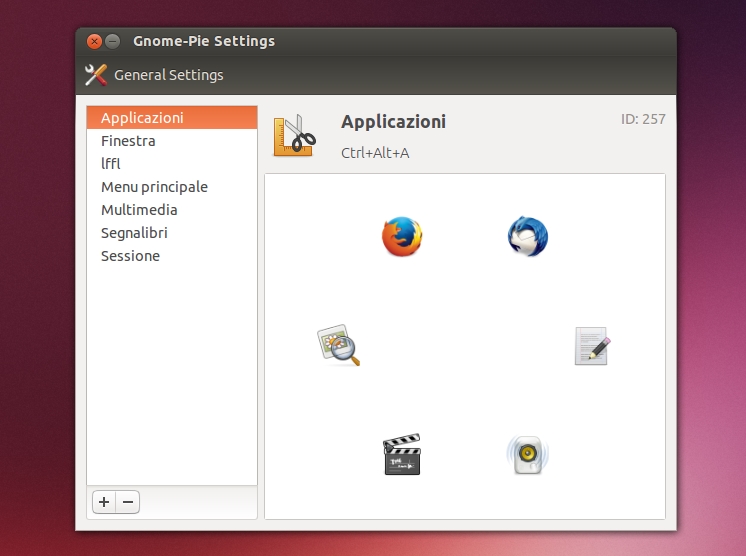Viewport: 746px width, 556px height.
Task: Rename the Applicazioni pie title heading
Action: [393, 122]
